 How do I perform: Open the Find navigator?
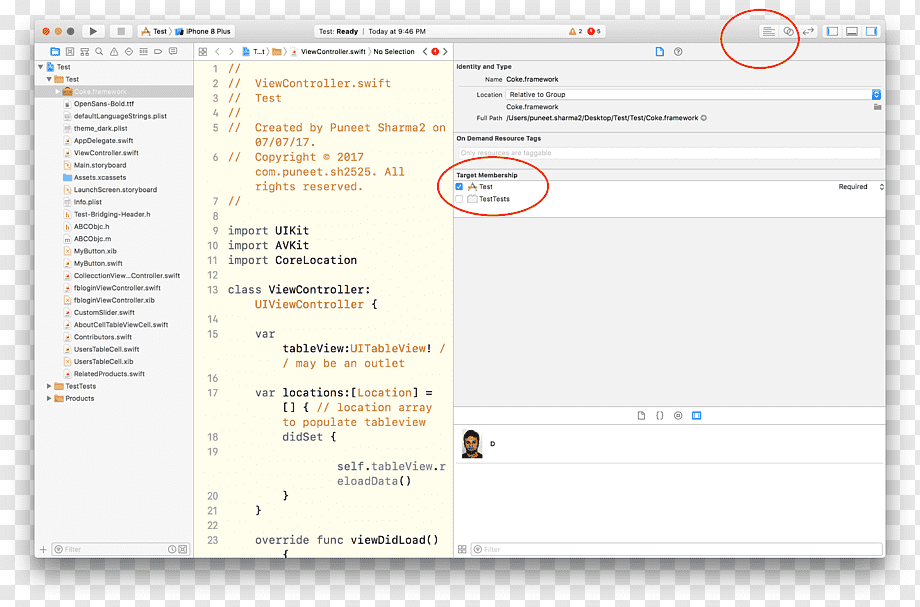99,52
